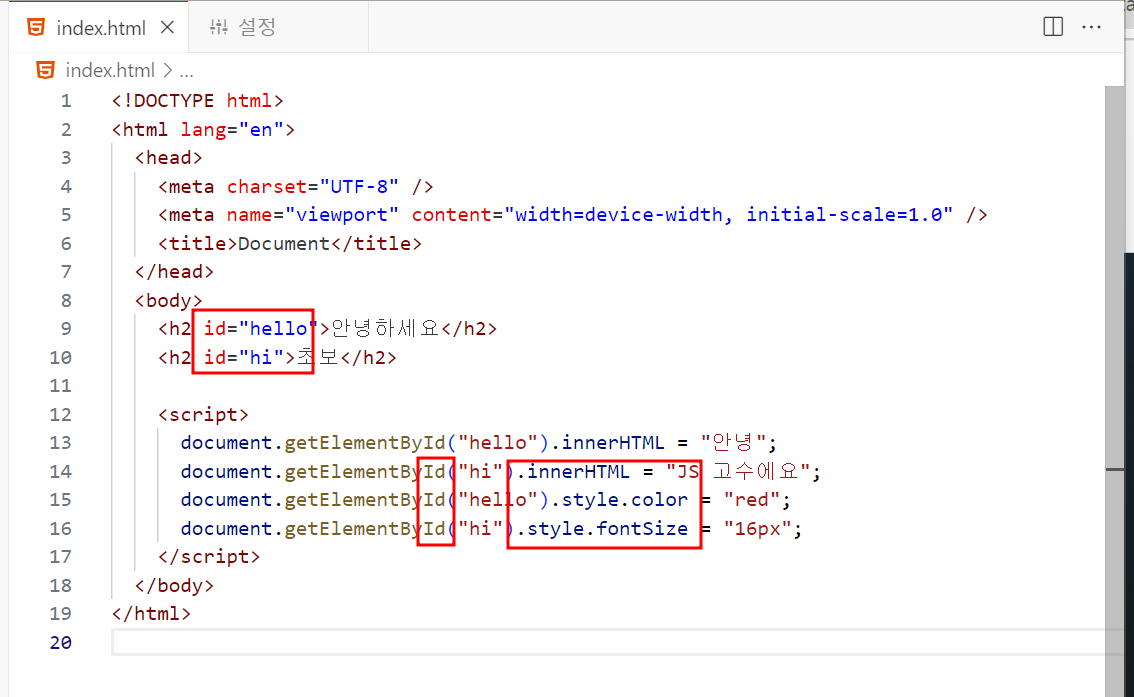Close the index.html tab

click(167, 27)
